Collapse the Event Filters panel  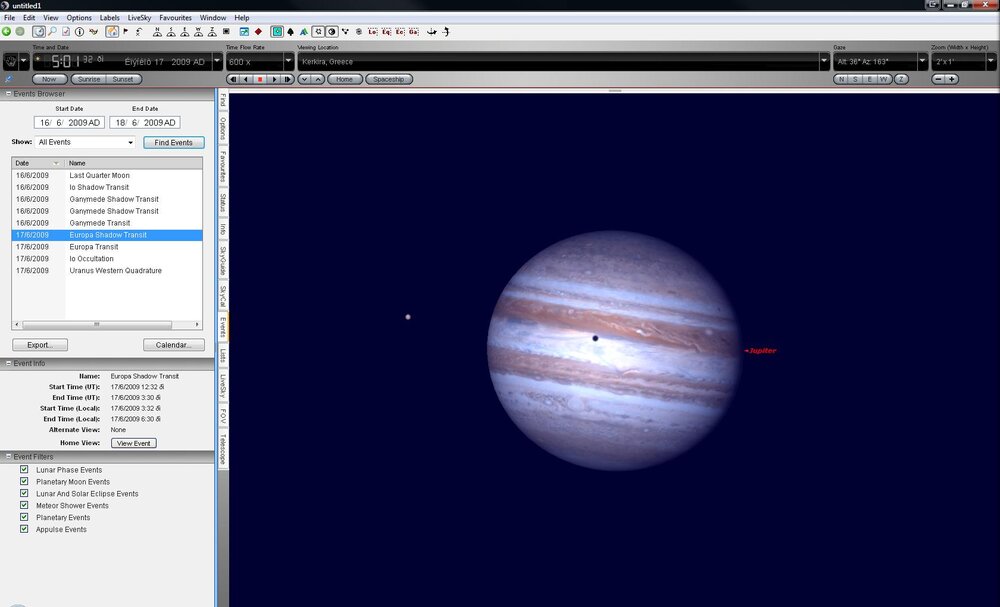pyautogui.click(x=9, y=457)
